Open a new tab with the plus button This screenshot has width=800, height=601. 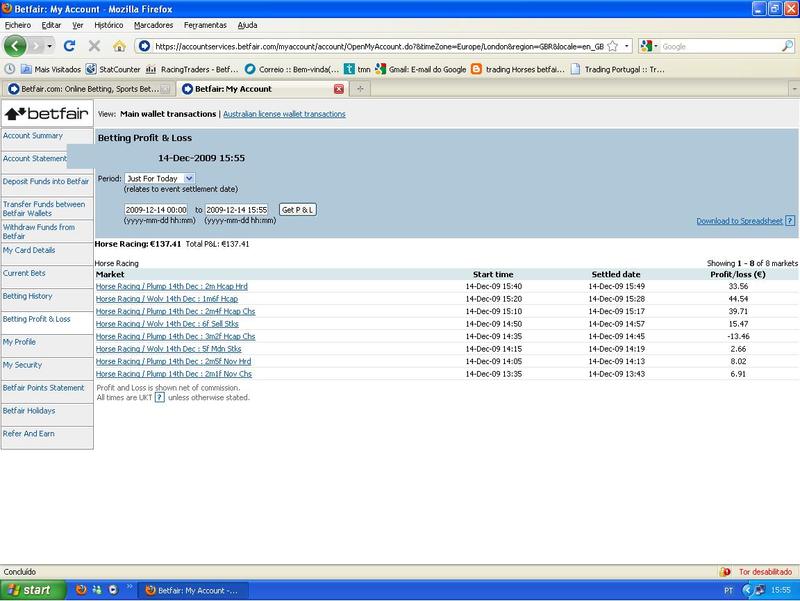pos(360,89)
